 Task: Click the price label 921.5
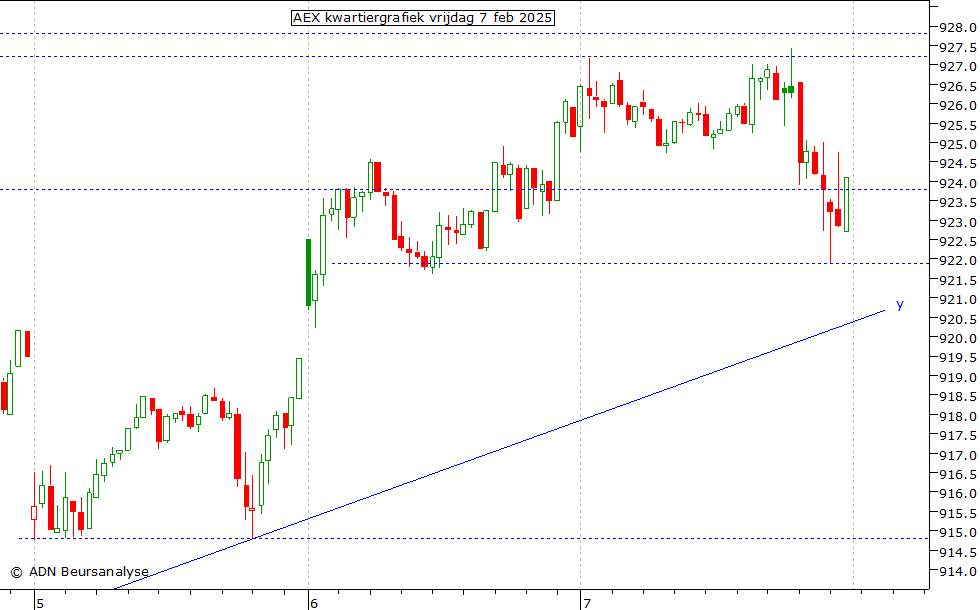[x=958, y=281]
